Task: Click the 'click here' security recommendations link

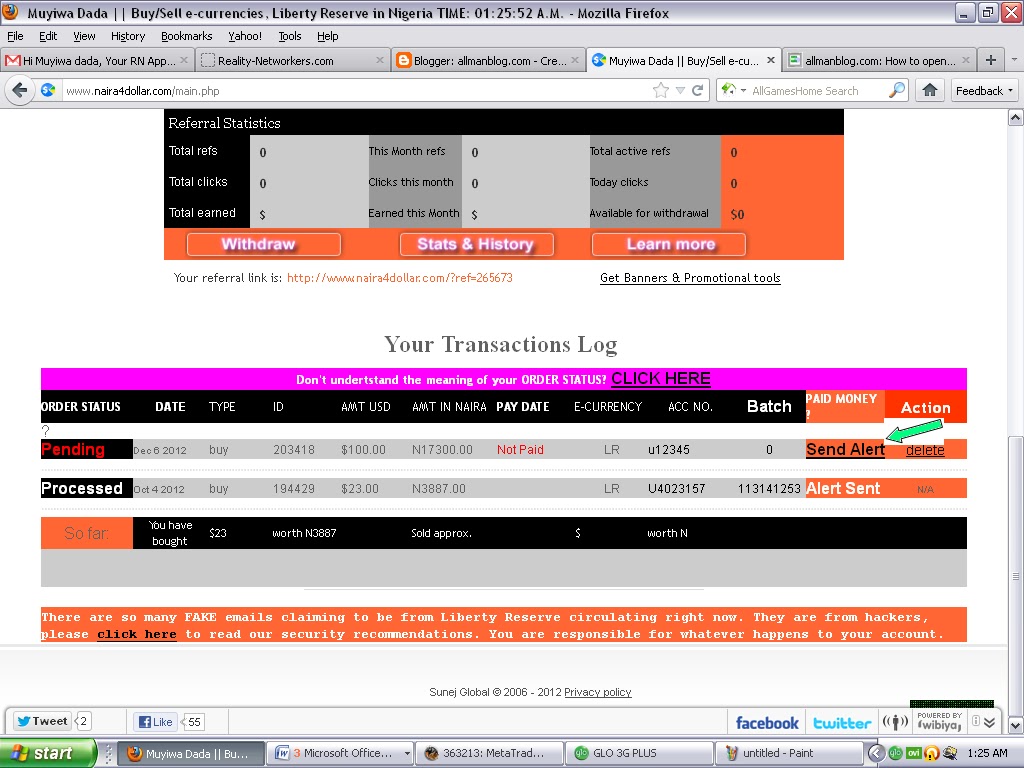Action: click(136, 634)
